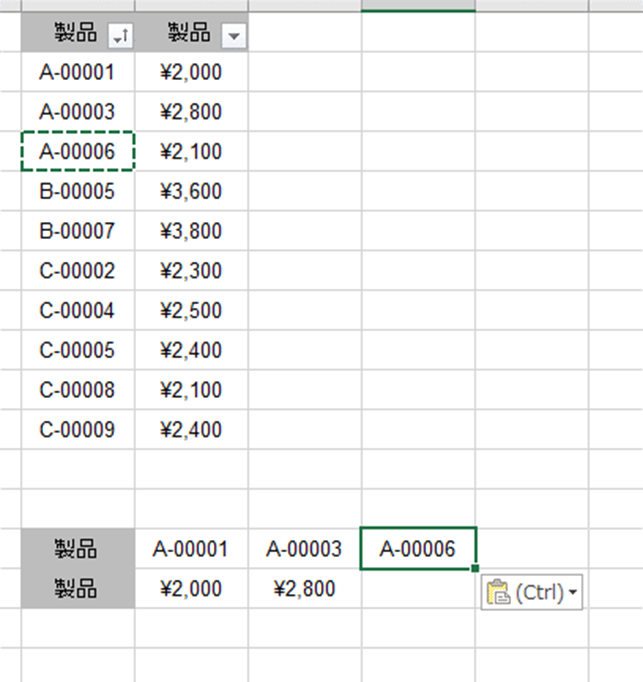This screenshot has height=682, width=643.
Task: Select cell C-00002
Action: click(x=78, y=271)
